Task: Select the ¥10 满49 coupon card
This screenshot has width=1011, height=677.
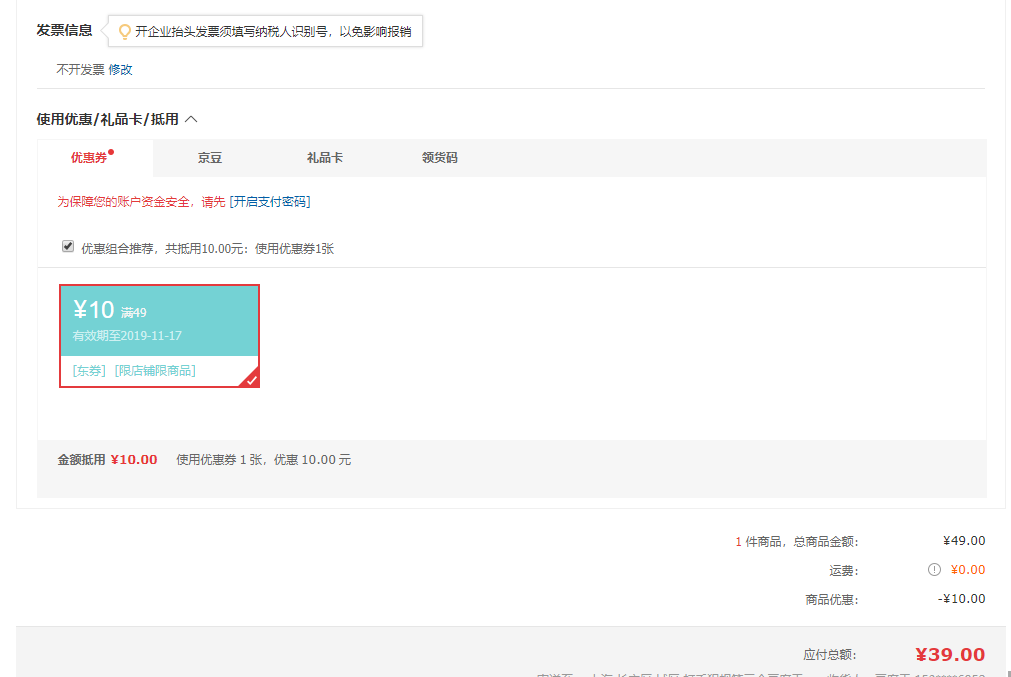Action: point(159,336)
